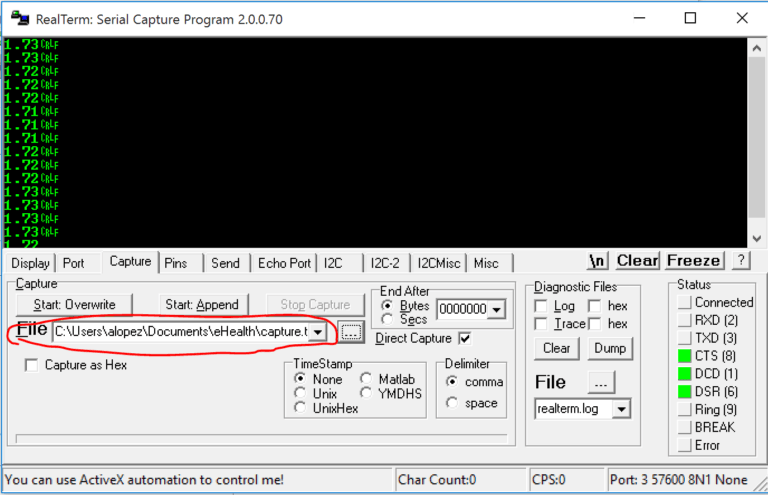Click the BREAK status indicator

[684, 427]
